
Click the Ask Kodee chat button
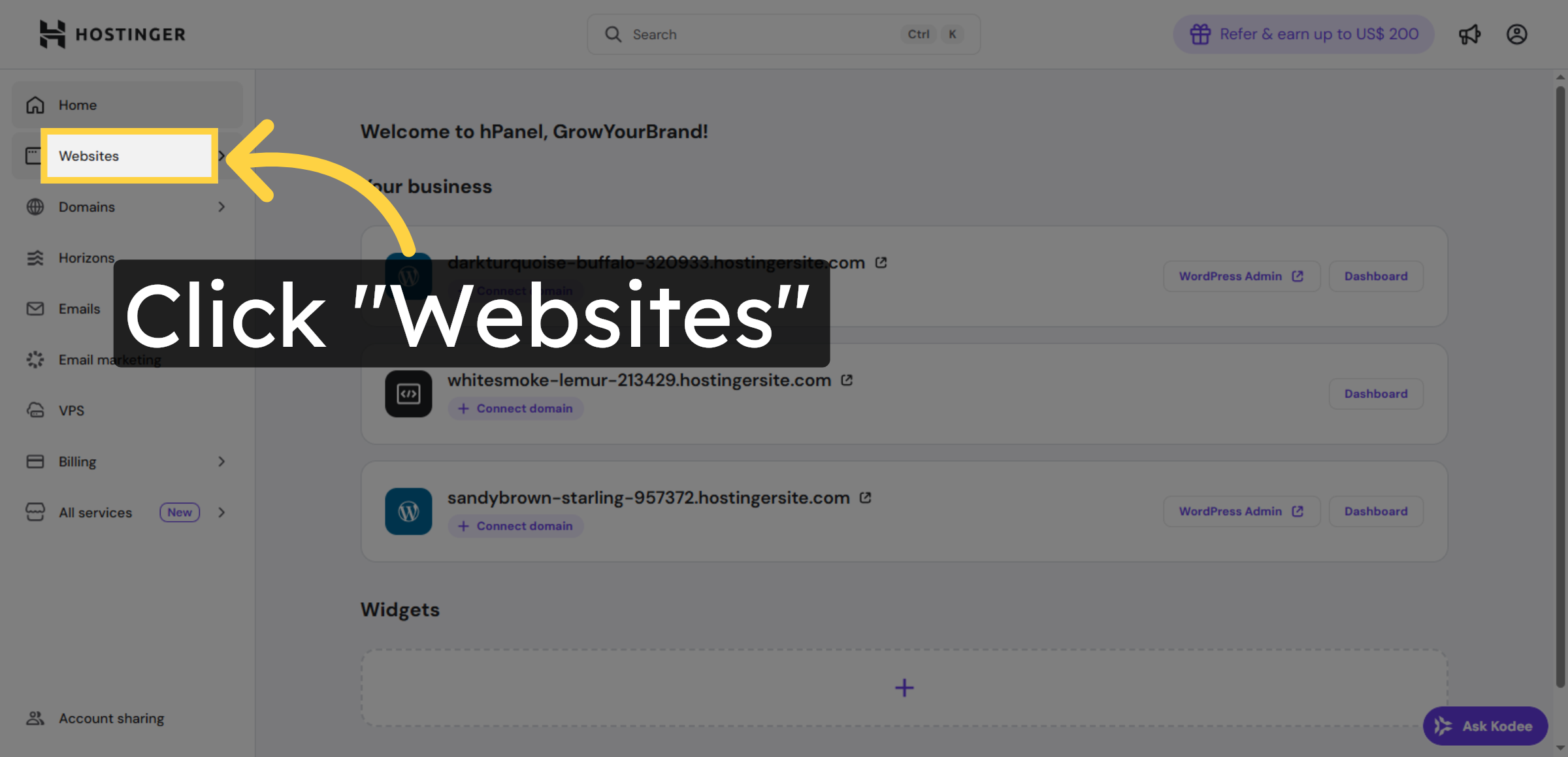coord(1485,726)
